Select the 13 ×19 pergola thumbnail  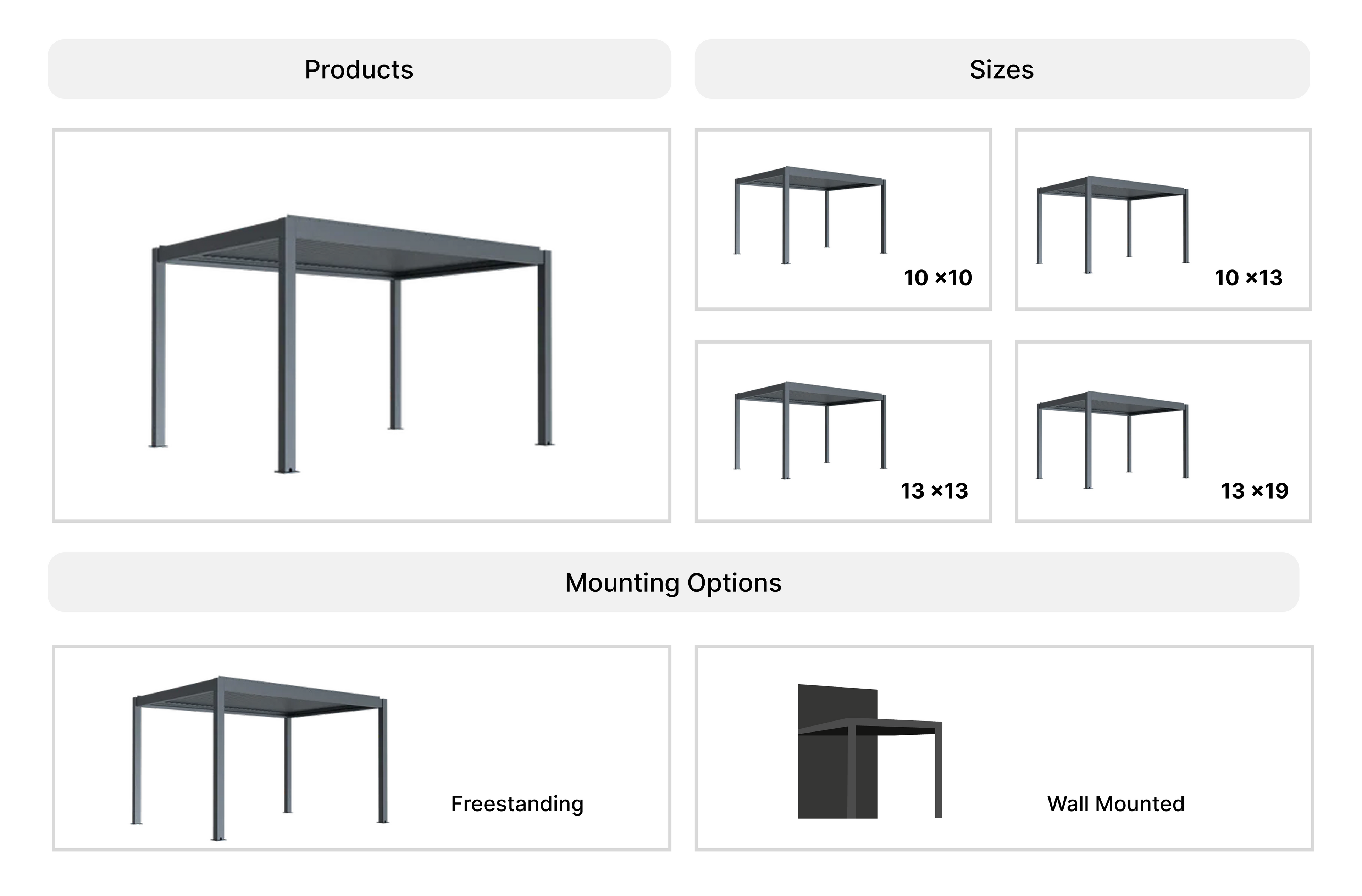click(1112, 439)
